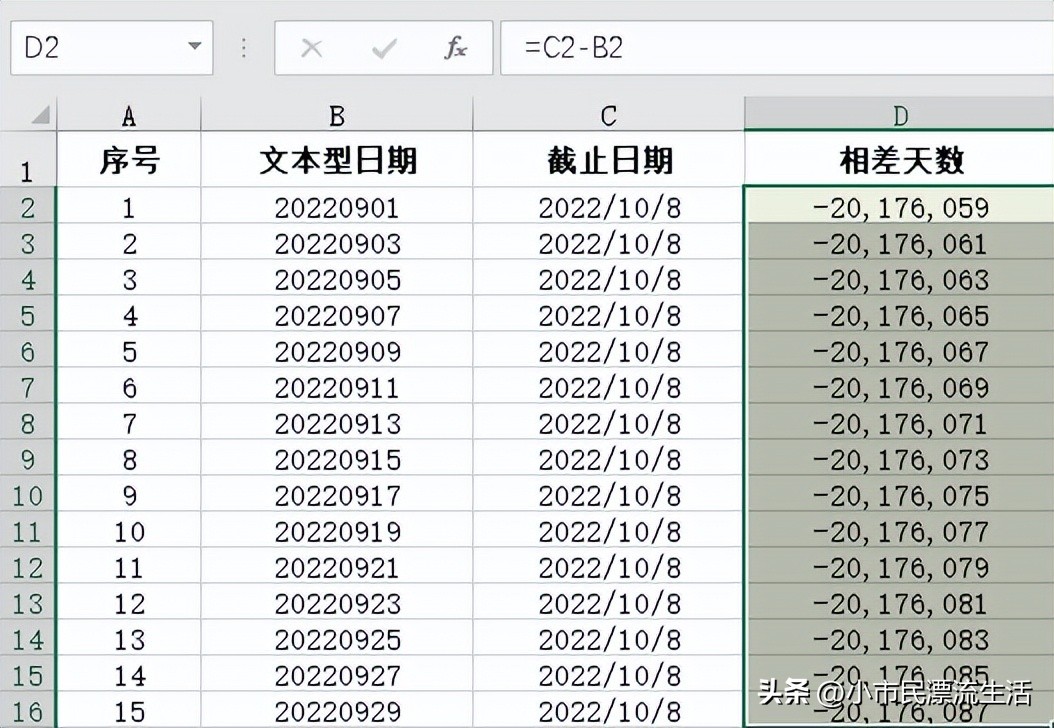Select column B header
Screen dimensions: 1054x728
[x=337, y=115]
